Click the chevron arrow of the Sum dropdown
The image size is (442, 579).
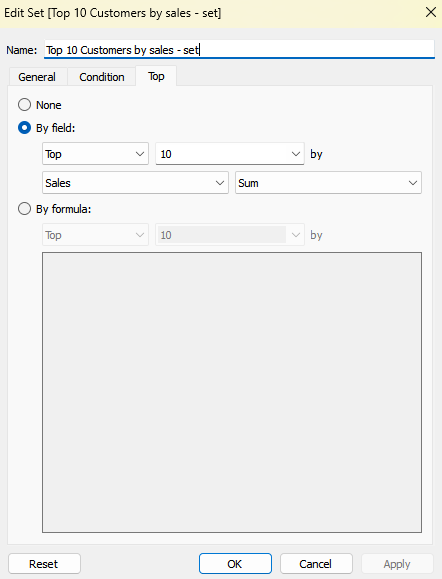[413, 183]
